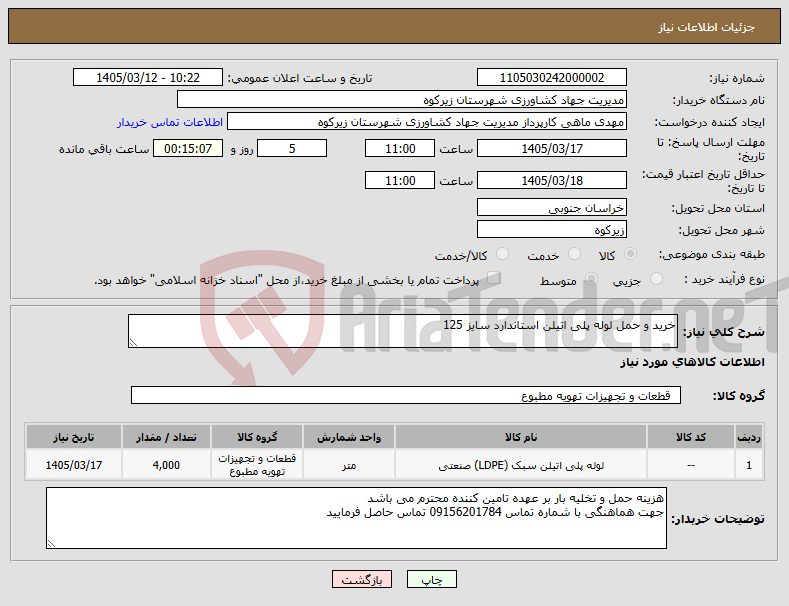The width and height of the screenshot is (789, 606).
Task: Select the کالا/خدمت radio button
Action: (x=502, y=254)
